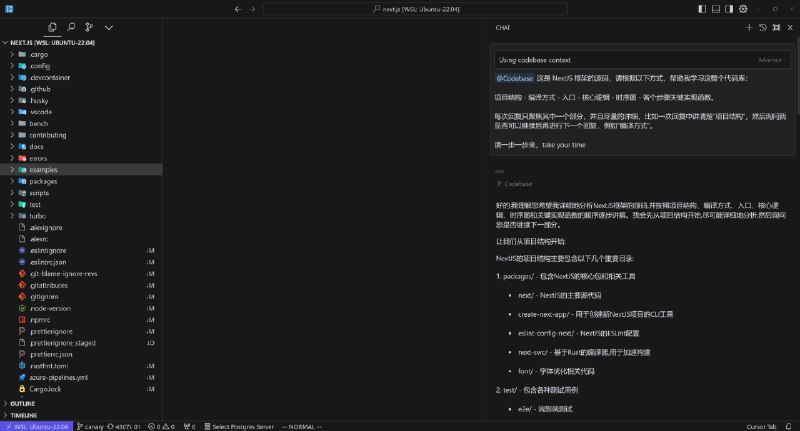
Task: Open the Search view icon
Action: [x=71, y=28]
